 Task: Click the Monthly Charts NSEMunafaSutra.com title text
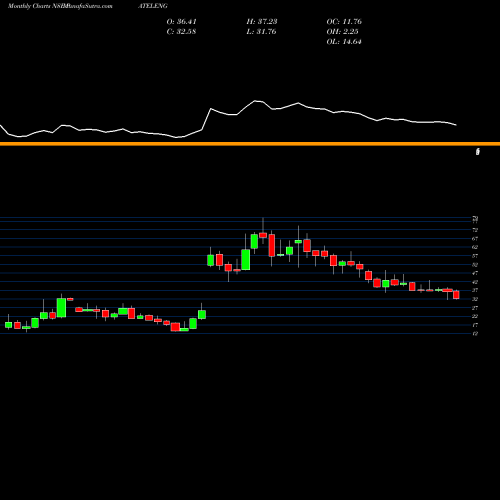[60, 6]
